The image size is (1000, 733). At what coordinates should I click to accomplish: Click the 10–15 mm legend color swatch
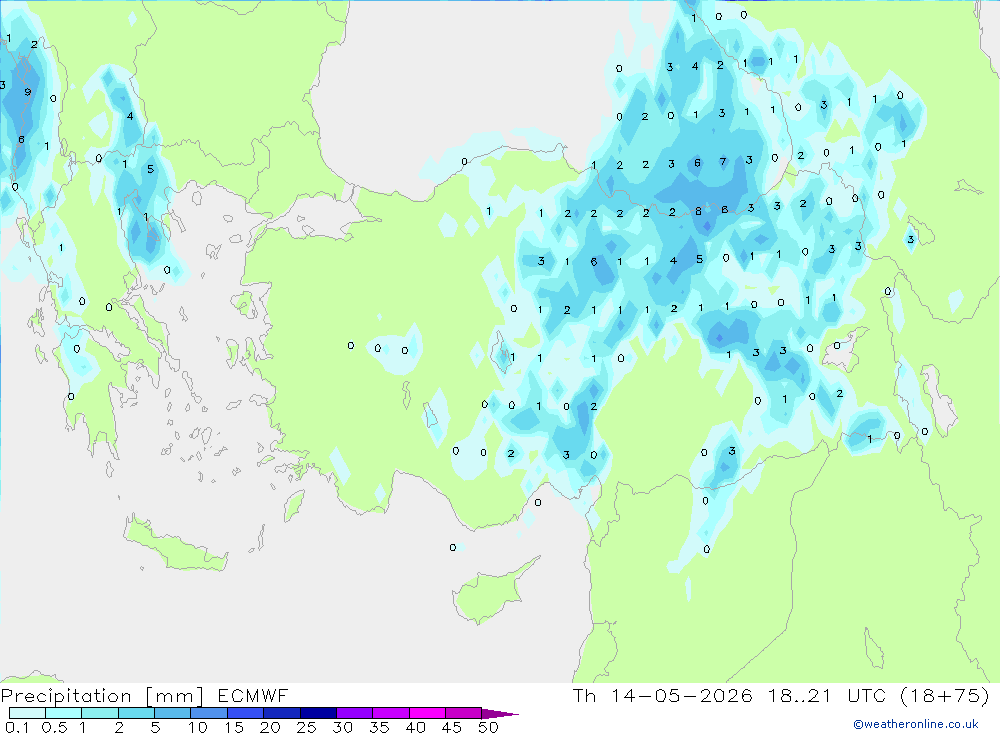tap(209, 713)
